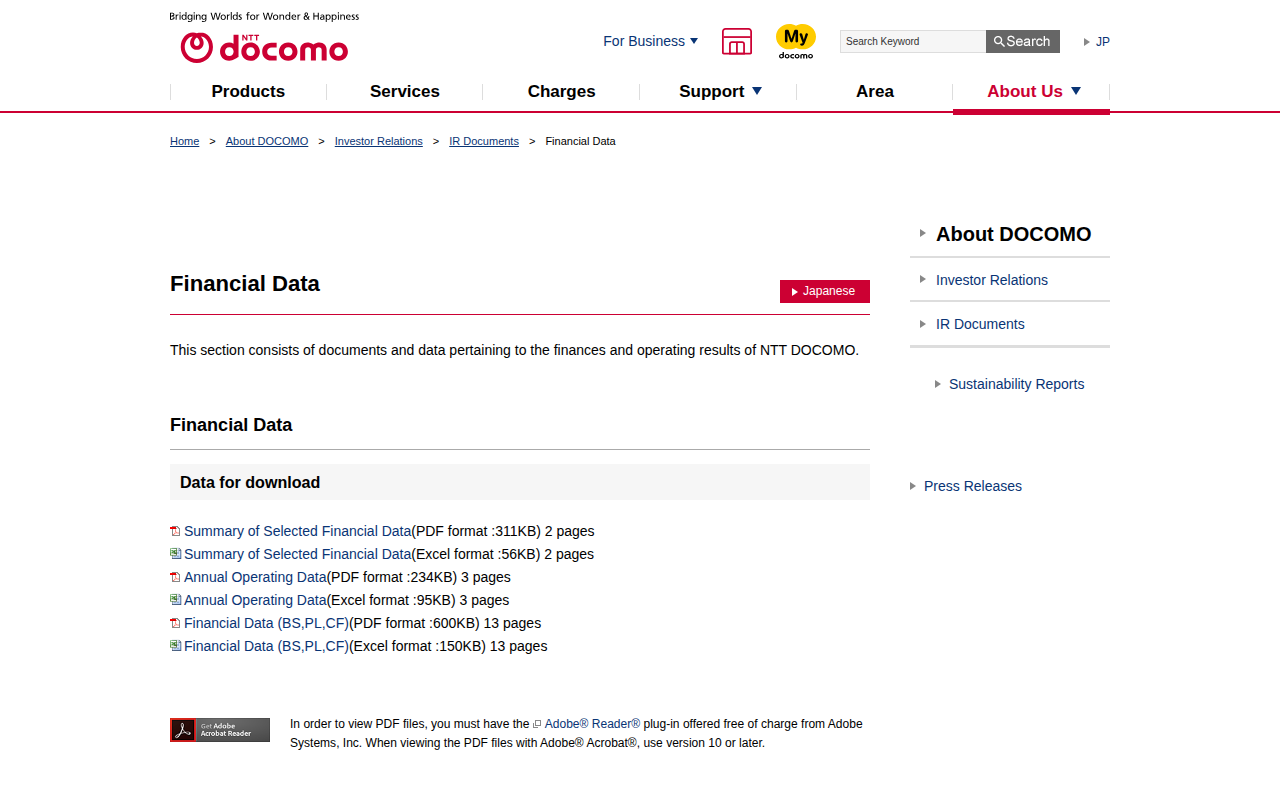Image resolution: width=1280 pixels, height=800 pixels.
Task: Click the NTT docomo logo
Action: click(264, 47)
